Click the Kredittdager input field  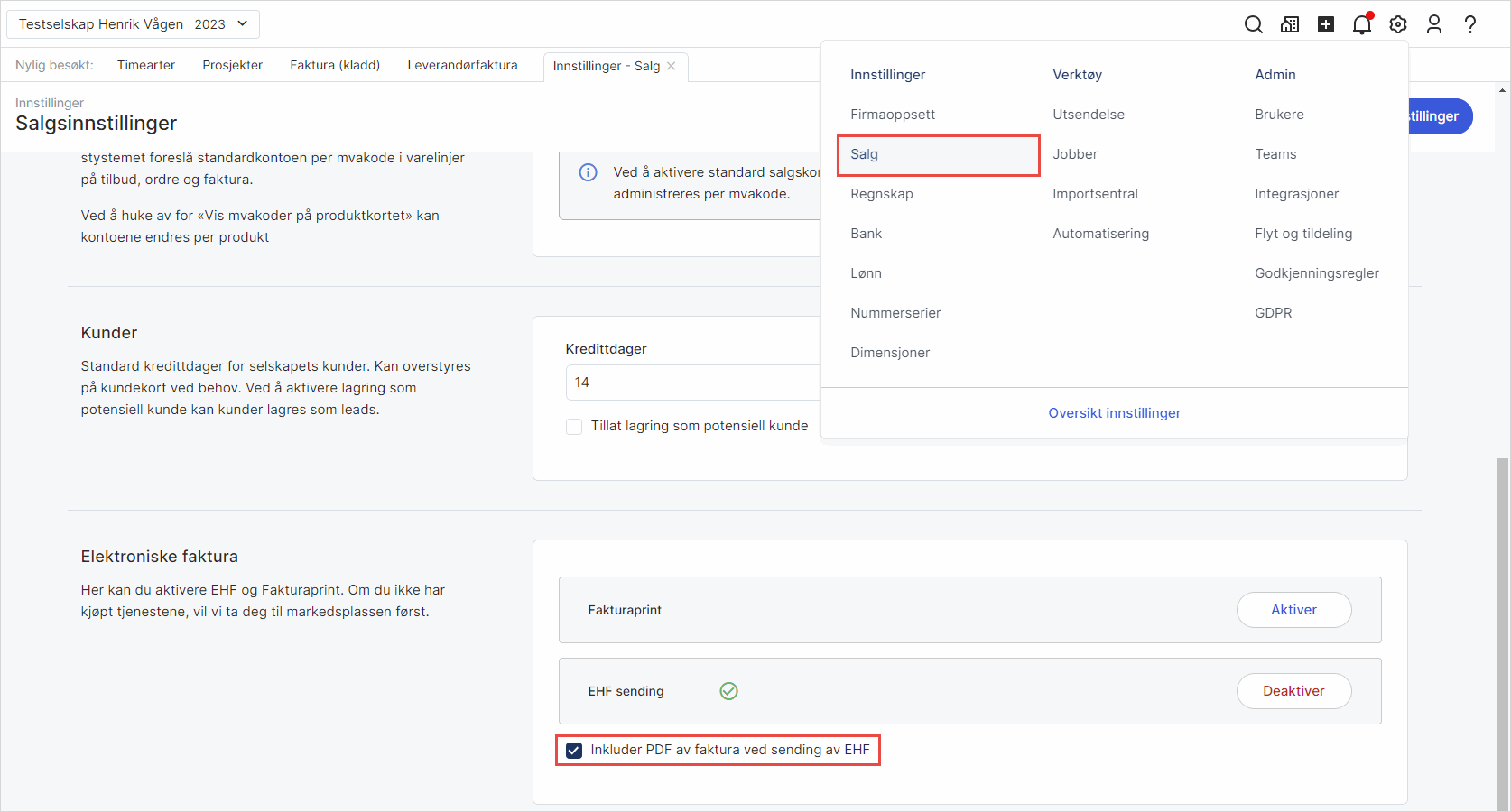coord(692,383)
